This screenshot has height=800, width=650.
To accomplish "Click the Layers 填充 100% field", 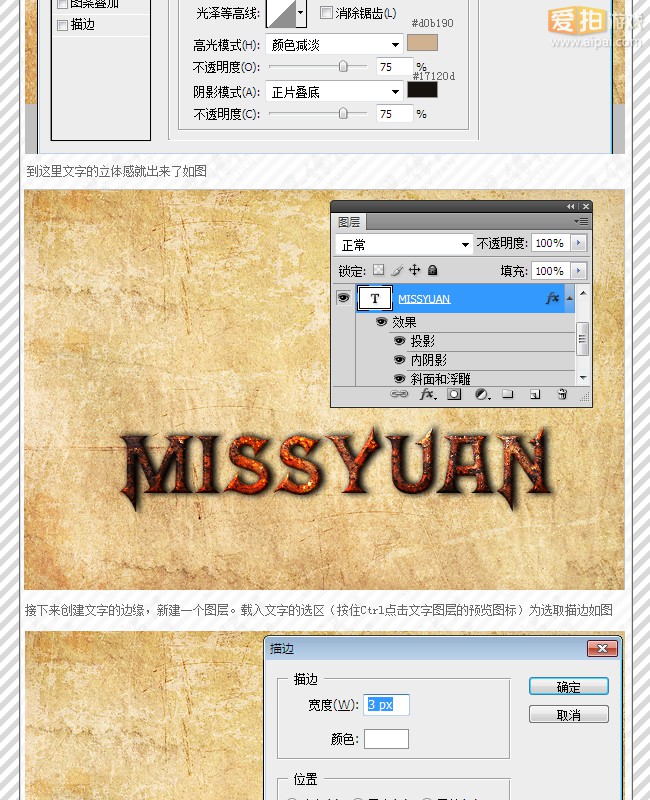I will [x=551, y=270].
